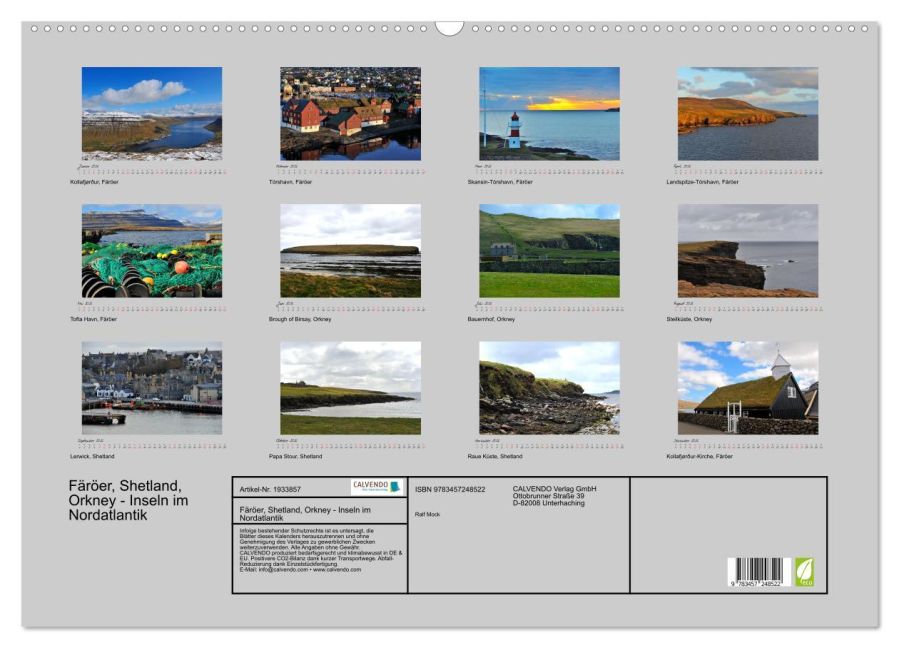Open the Bauernhof, Orkney green field photo
Screen dimensions: 899x648
549,251
